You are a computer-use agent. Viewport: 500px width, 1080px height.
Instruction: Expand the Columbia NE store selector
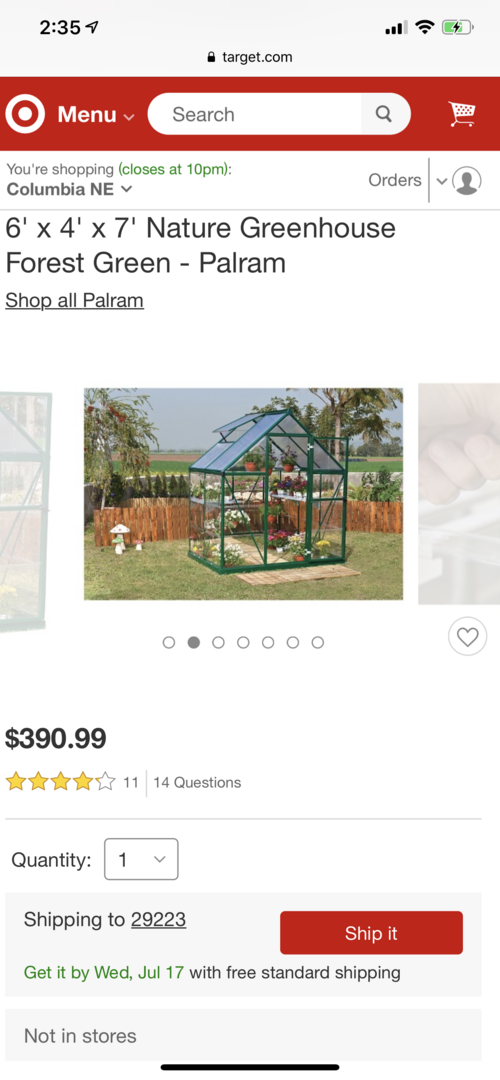click(69, 189)
